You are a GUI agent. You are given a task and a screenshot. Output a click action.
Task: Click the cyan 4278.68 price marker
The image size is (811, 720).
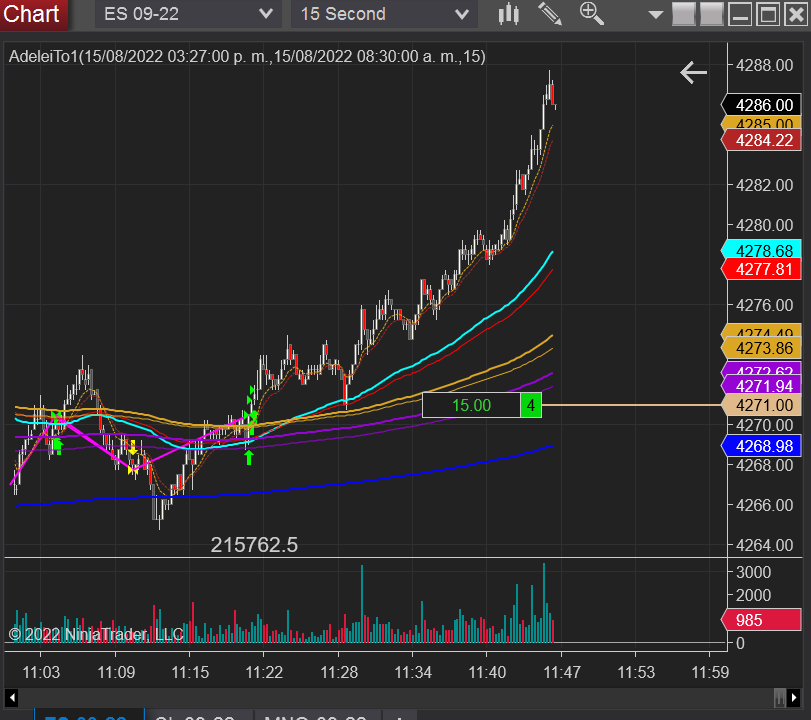(x=761, y=250)
